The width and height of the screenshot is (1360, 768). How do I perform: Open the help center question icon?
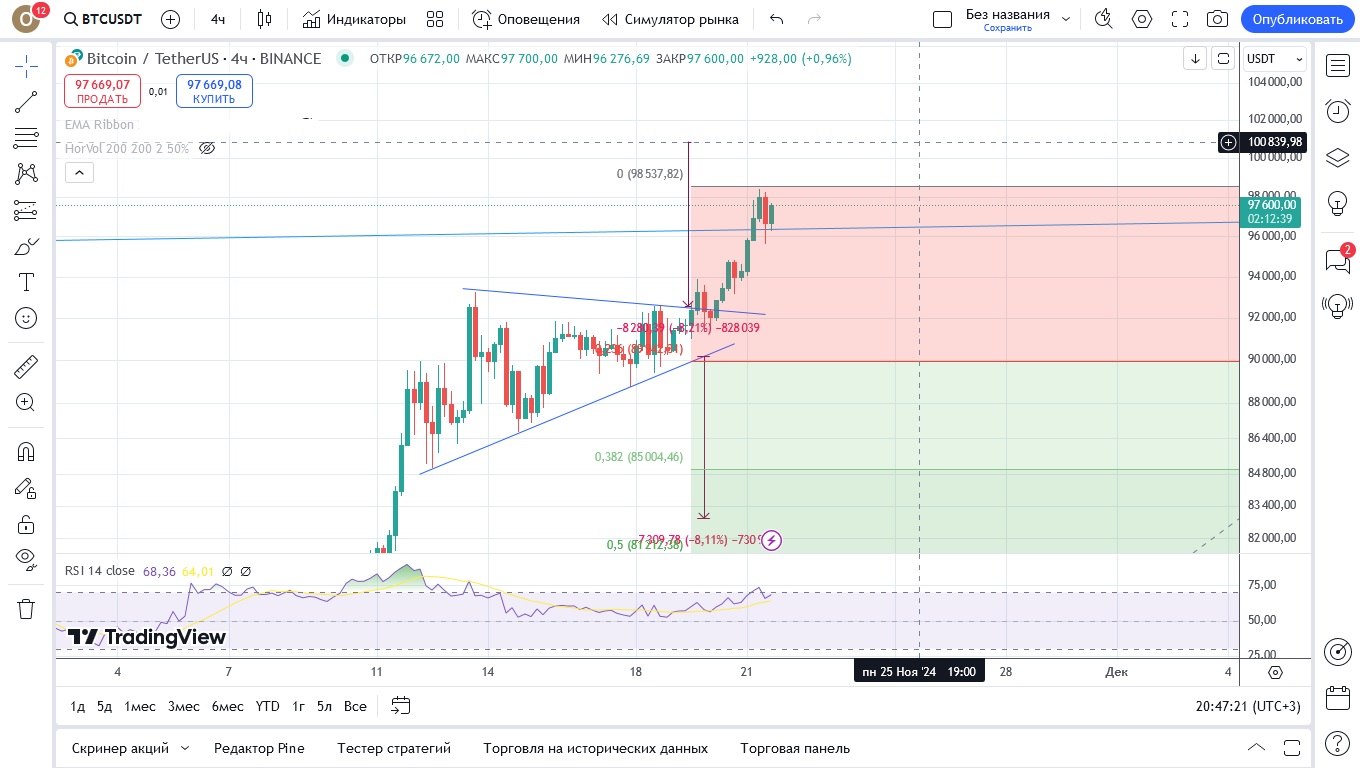1338,743
